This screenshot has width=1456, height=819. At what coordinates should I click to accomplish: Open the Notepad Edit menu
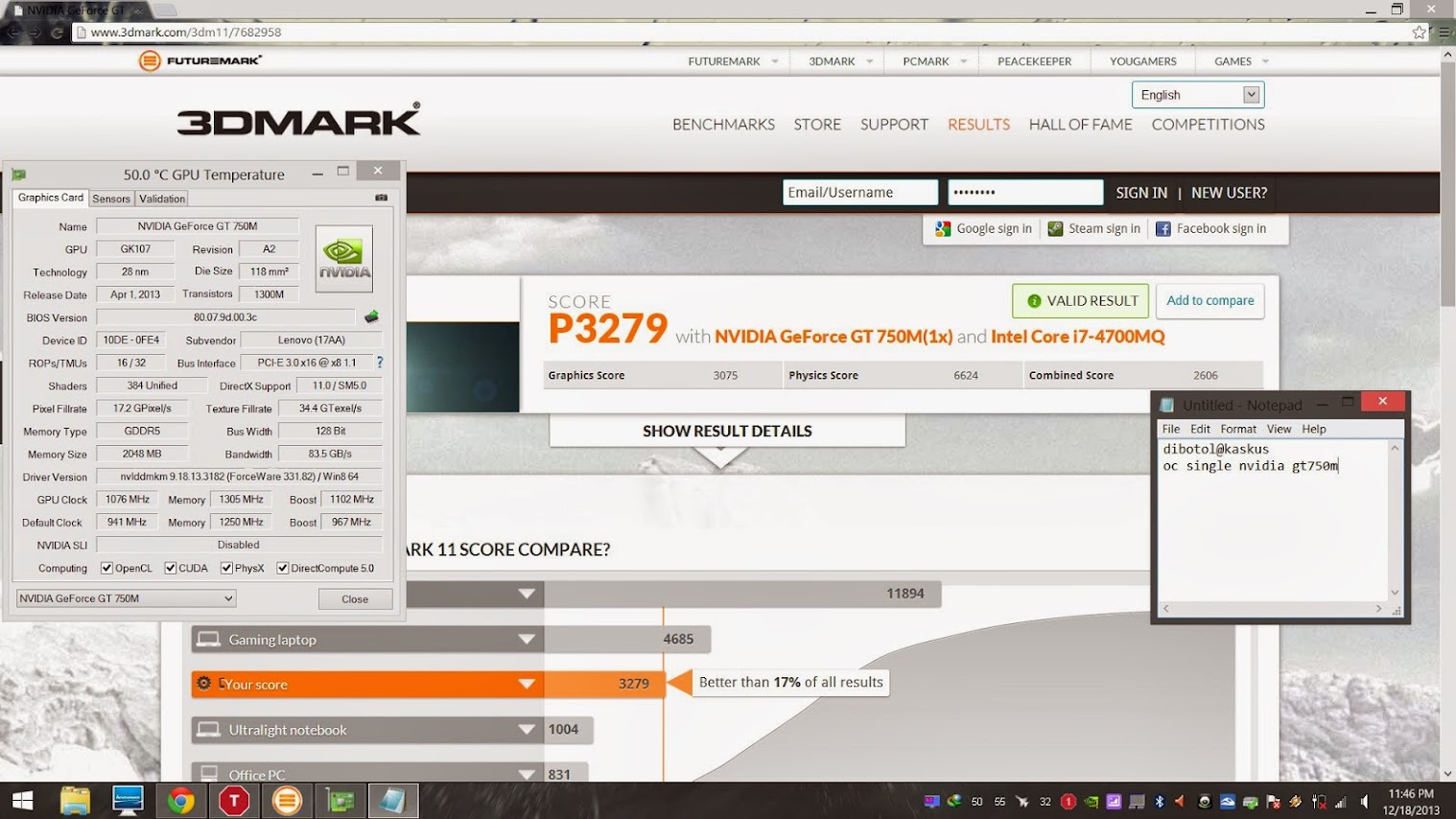point(1200,429)
